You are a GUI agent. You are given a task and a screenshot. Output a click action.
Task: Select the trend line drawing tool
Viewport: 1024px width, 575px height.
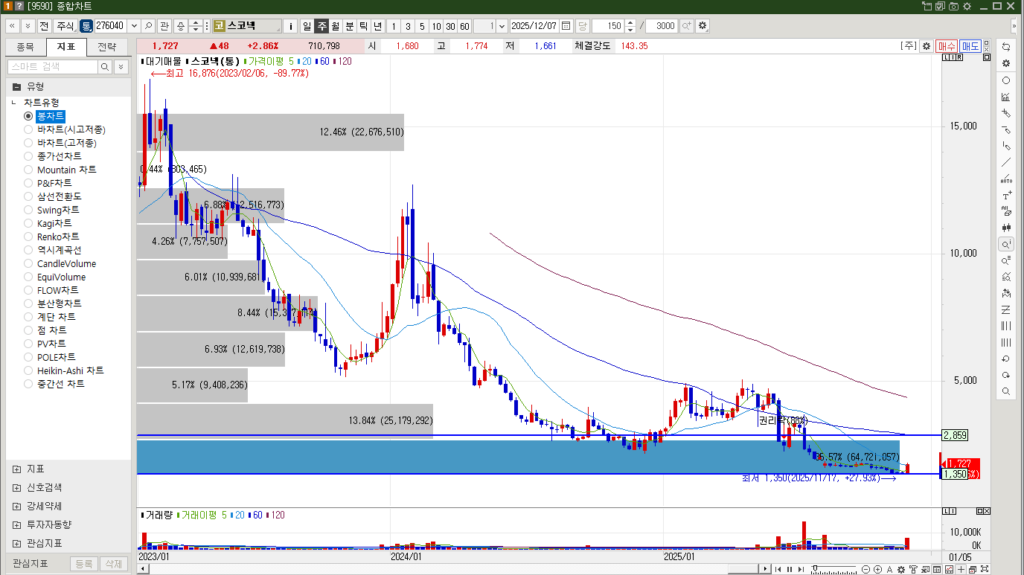pos(1005,163)
